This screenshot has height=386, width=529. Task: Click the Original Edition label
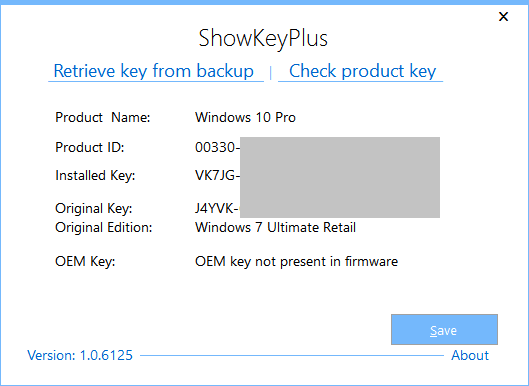click(x=104, y=227)
